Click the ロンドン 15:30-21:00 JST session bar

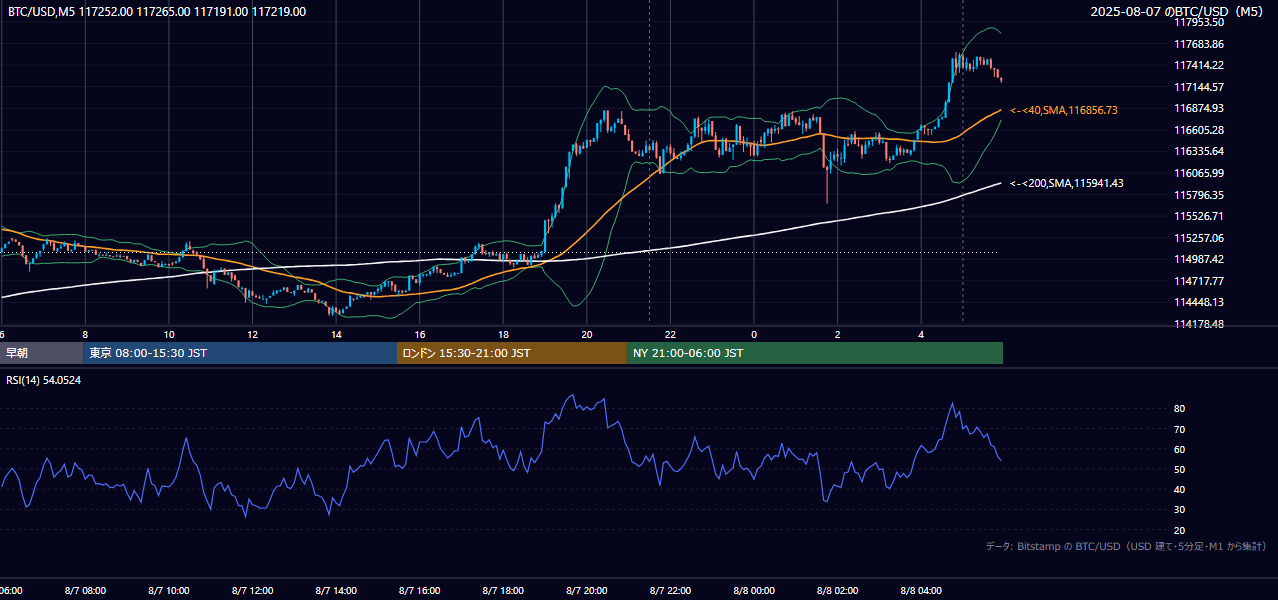[512, 353]
